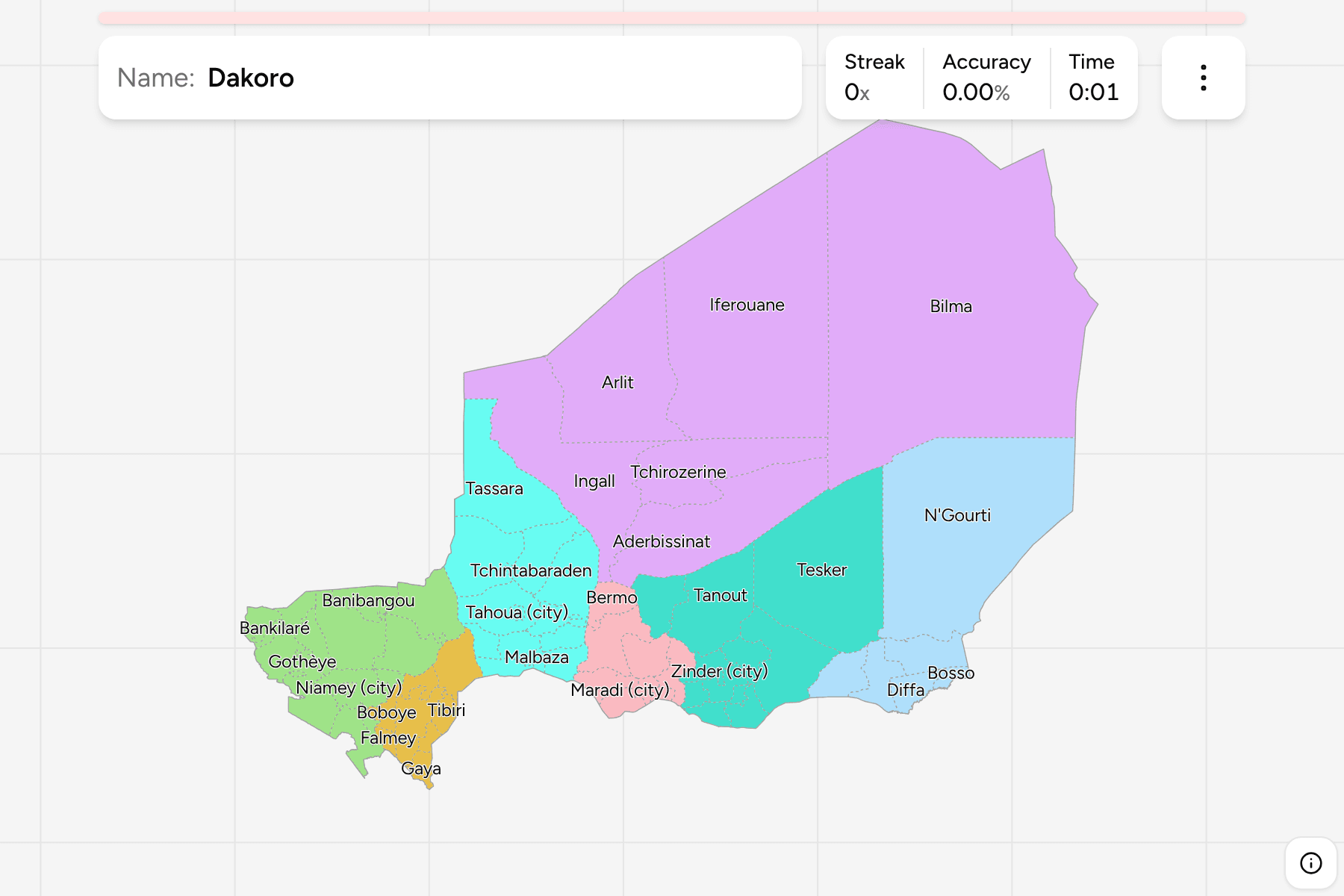Select the Bosso department
1344x896 pixels.
[951, 673]
